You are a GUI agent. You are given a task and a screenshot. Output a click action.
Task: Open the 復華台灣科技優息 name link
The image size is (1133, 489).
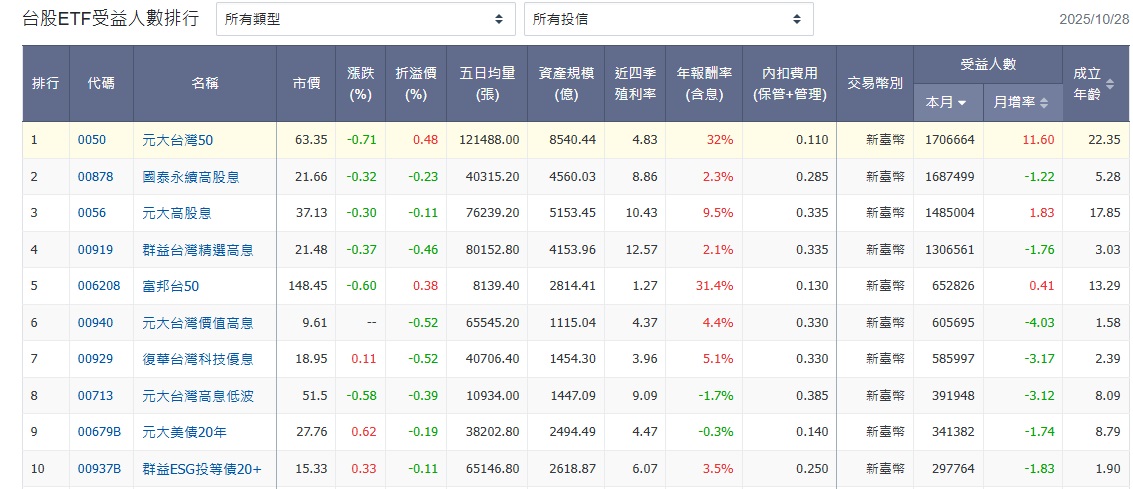pyautogui.click(x=198, y=359)
